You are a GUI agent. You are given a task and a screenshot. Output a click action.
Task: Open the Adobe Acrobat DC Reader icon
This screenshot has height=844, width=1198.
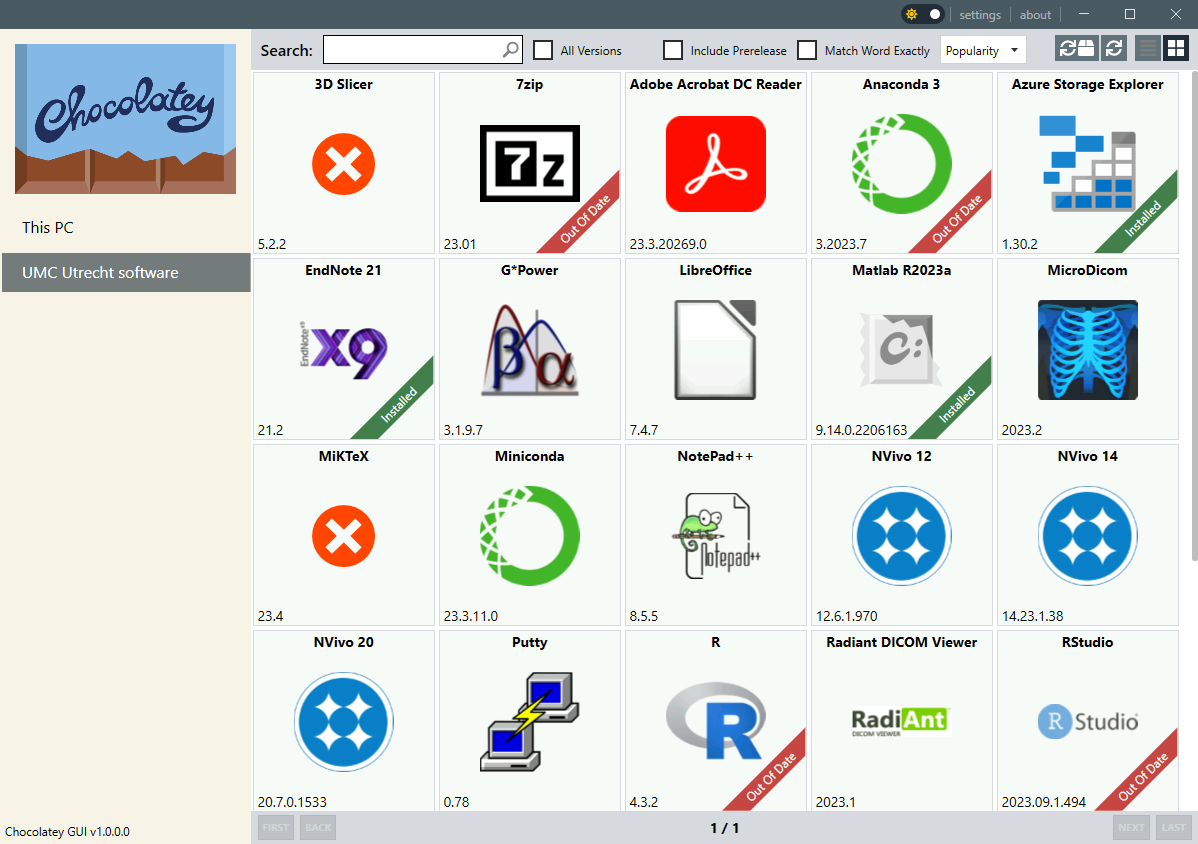(716, 163)
